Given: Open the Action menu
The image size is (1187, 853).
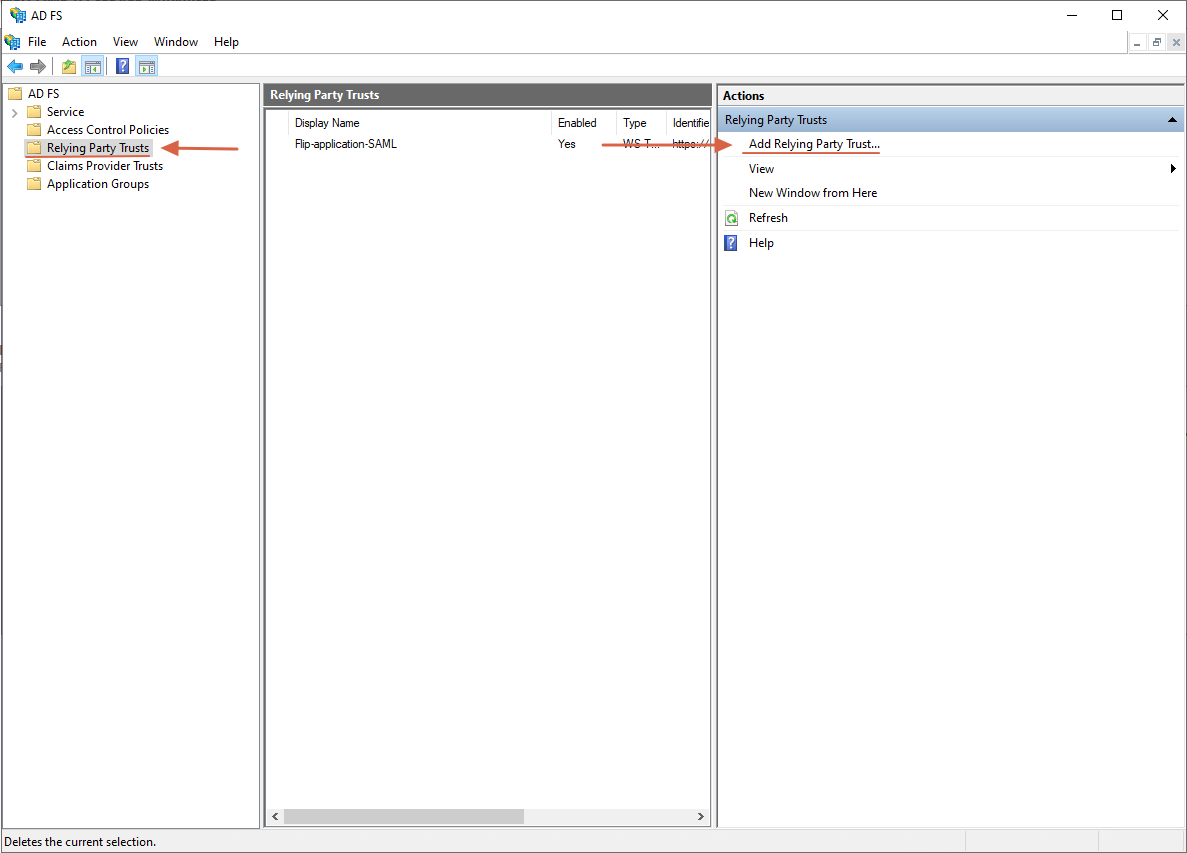Looking at the screenshot, I should click(79, 42).
